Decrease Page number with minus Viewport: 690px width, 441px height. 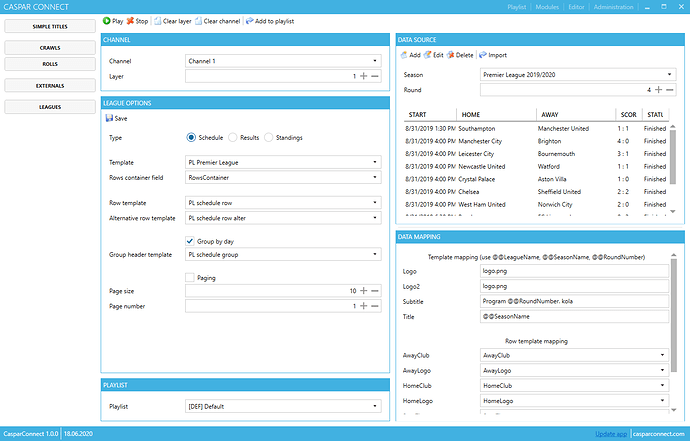click(x=375, y=306)
